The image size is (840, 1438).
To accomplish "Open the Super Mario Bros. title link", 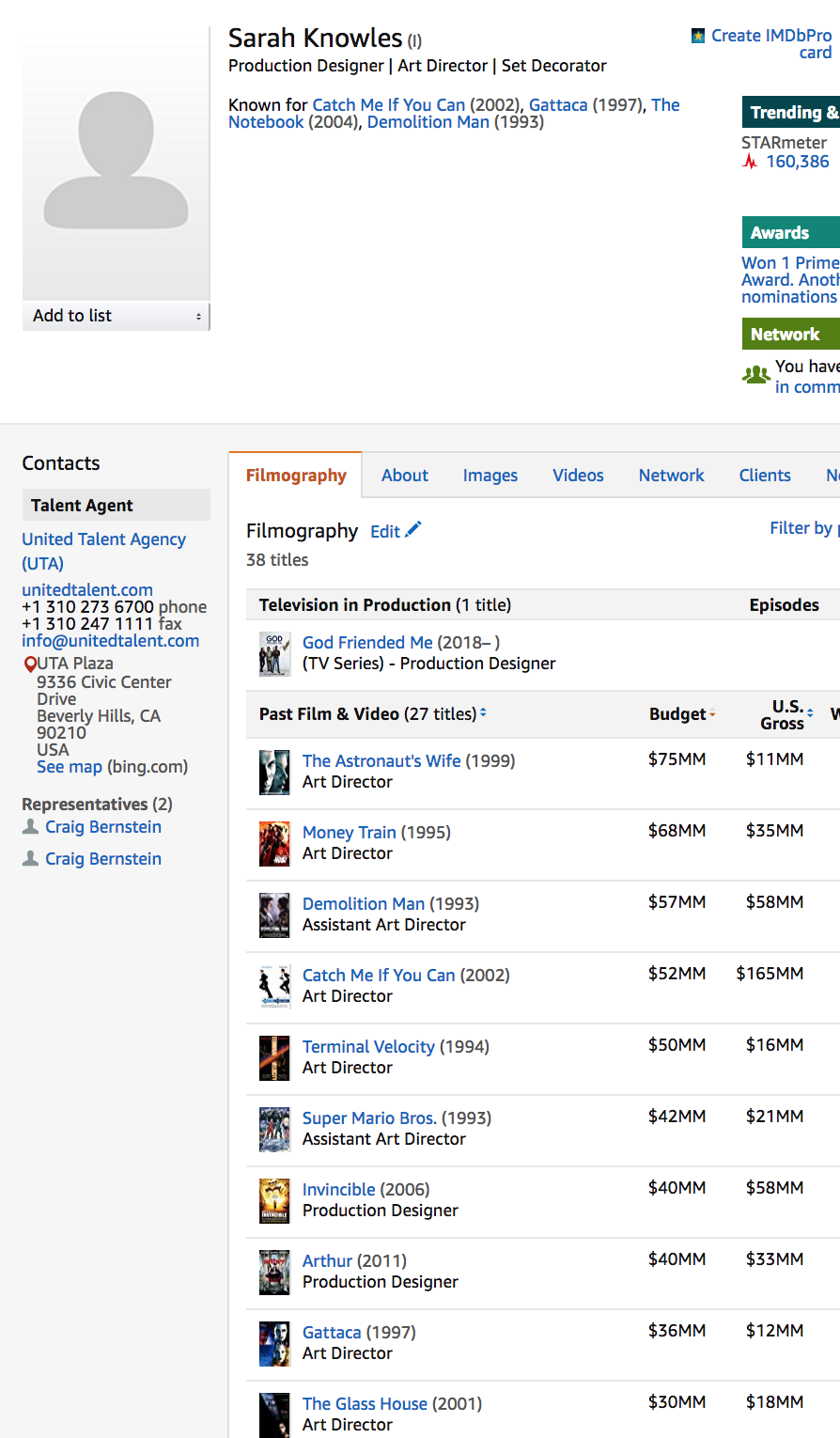I will point(369,1118).
